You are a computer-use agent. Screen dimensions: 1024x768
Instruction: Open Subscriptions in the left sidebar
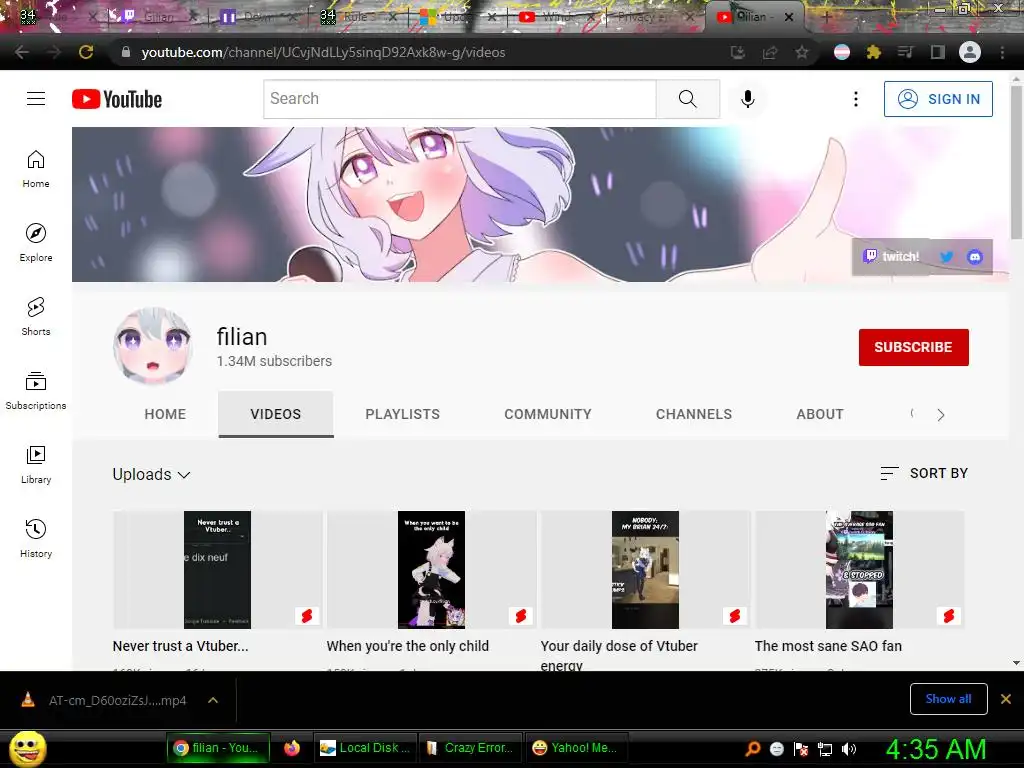click(36, 391)
